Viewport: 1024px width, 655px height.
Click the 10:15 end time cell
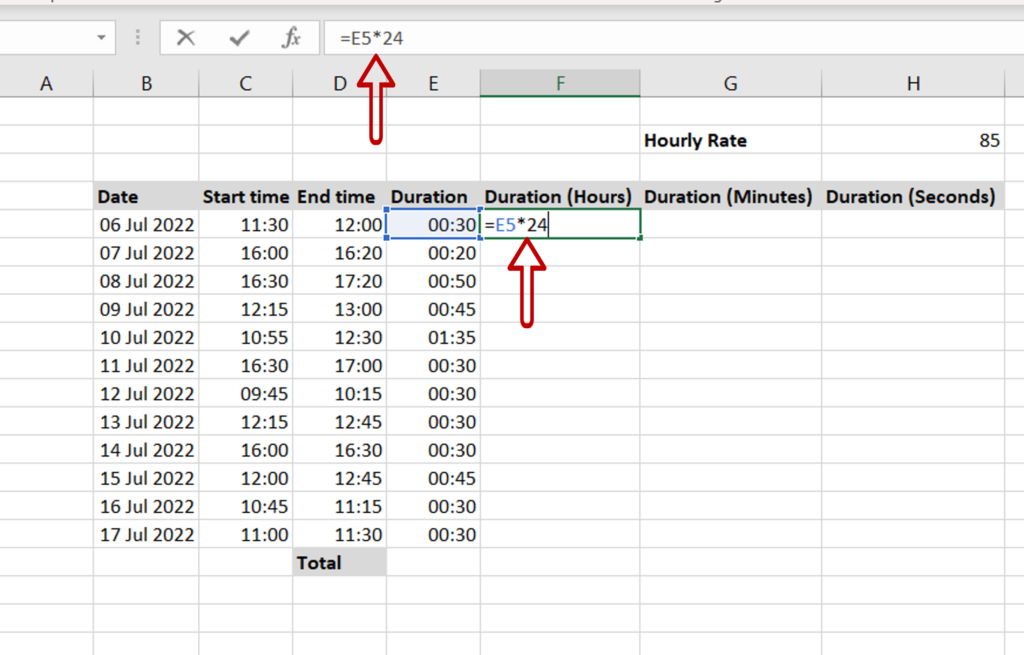tap(340, 394)
